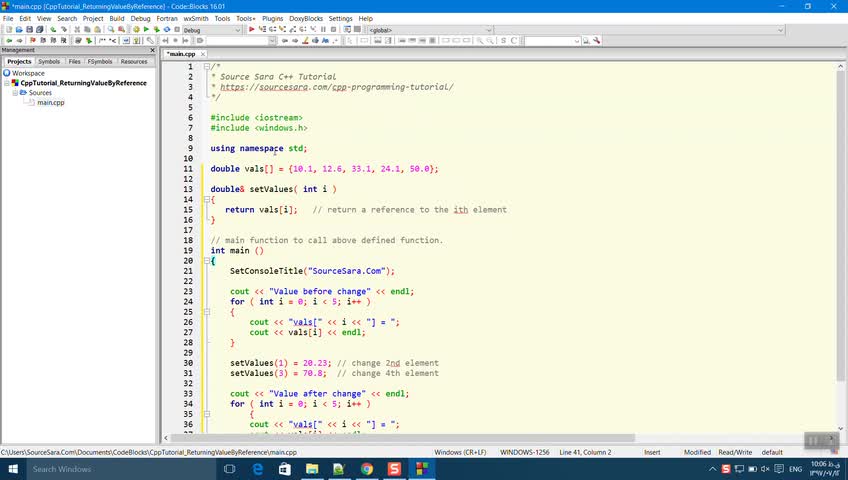
Task: Open Chrome from the Windows taskbar
Action: pyautogui.click(x=367, y=469)
